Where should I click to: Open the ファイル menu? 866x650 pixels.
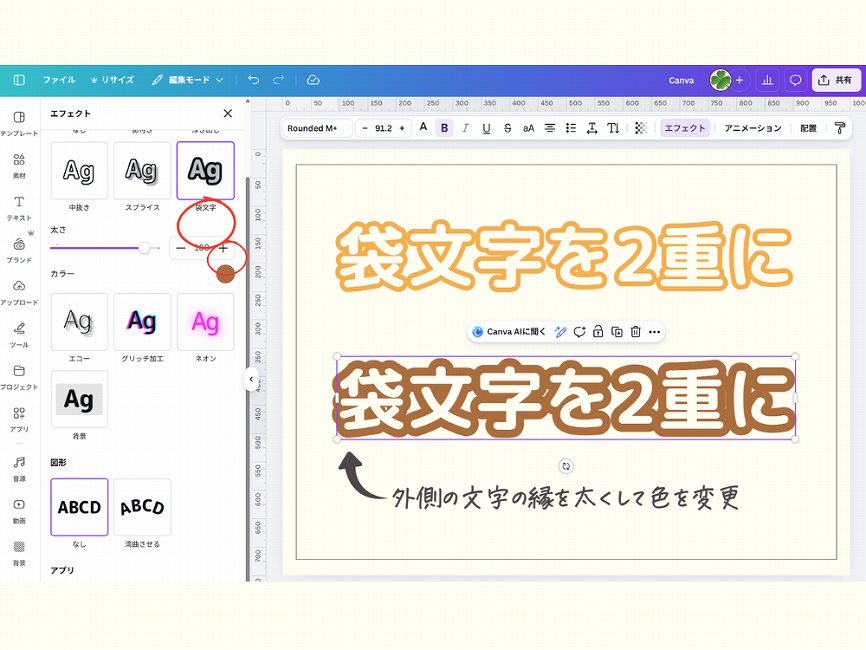pos(58,80)
